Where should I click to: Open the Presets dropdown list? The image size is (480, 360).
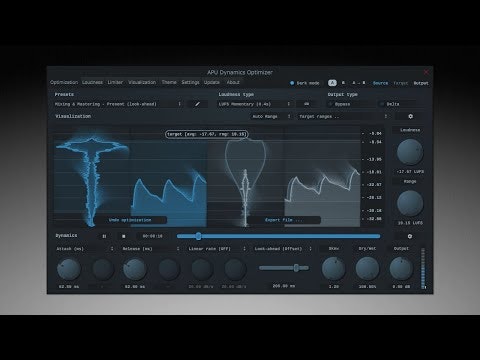(118, 104)
